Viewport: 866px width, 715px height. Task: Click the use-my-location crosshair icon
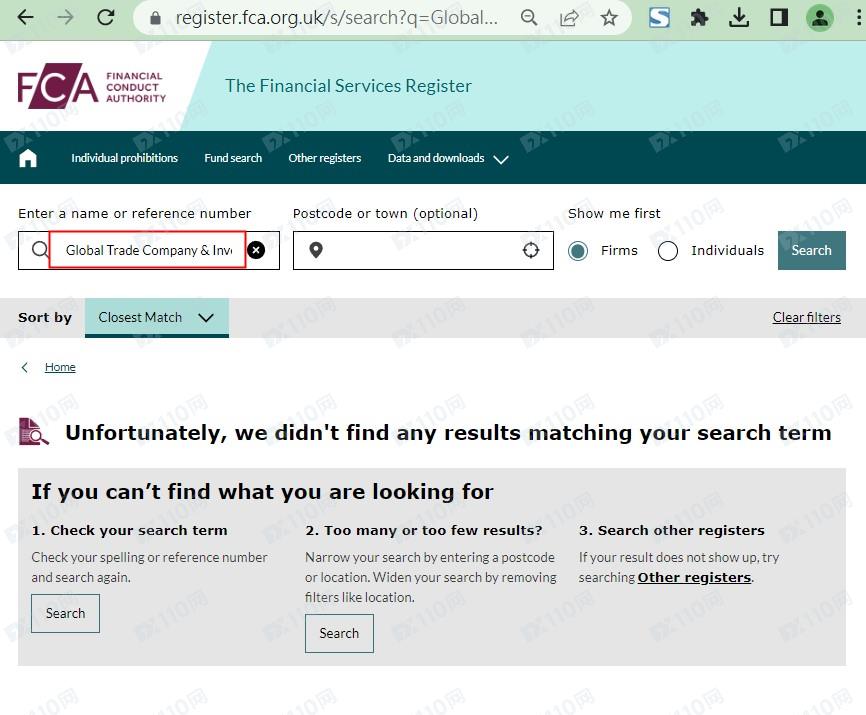pos(531,250)
